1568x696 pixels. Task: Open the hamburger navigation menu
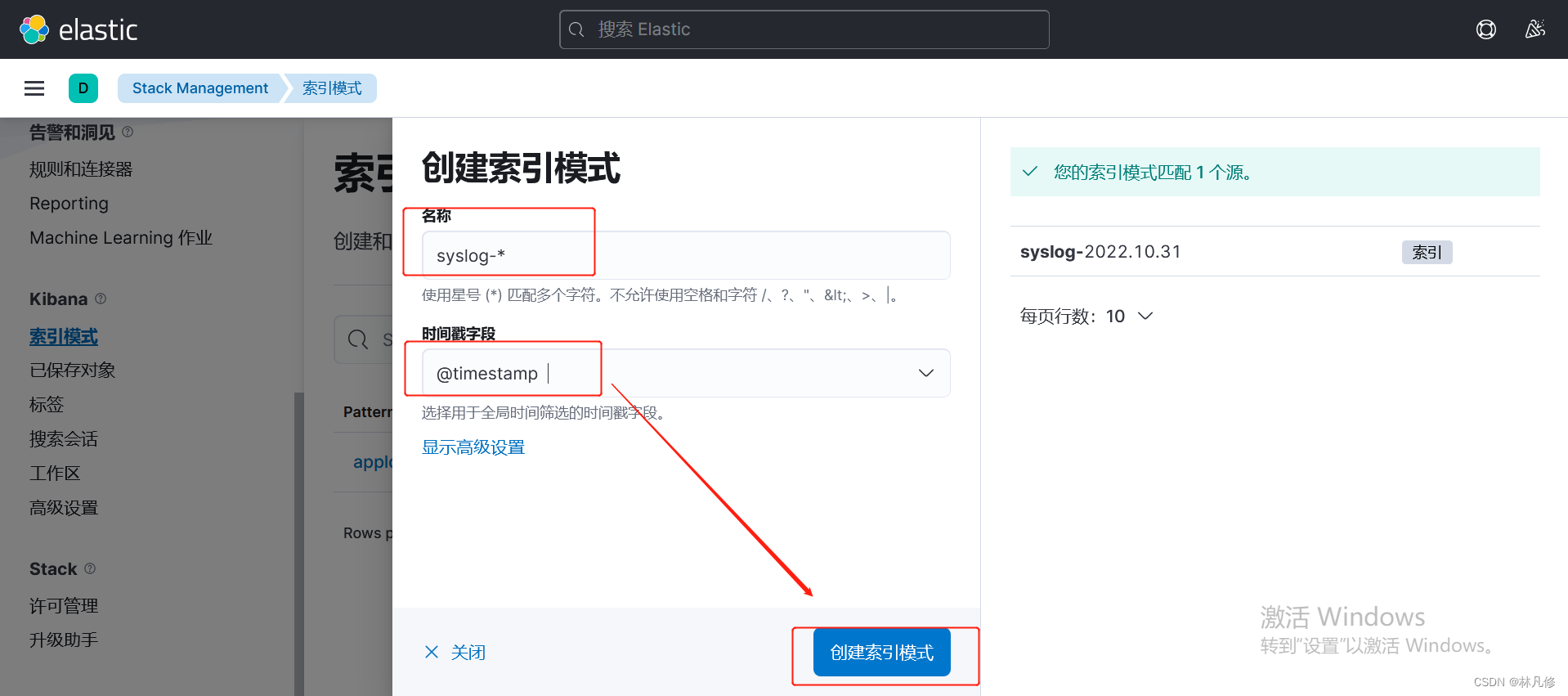(34, 88)
